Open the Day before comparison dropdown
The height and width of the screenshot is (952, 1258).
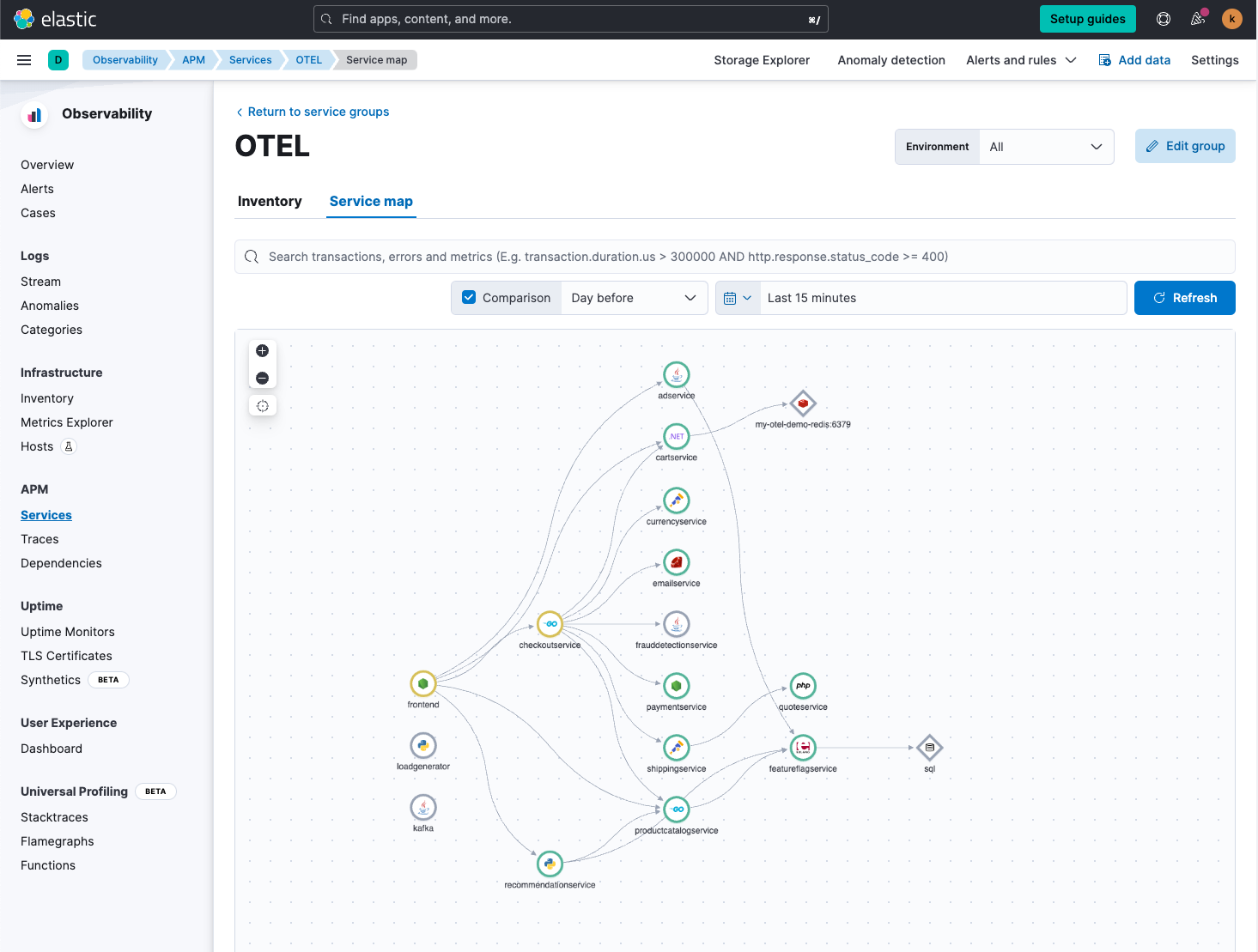tap(634, 298)
